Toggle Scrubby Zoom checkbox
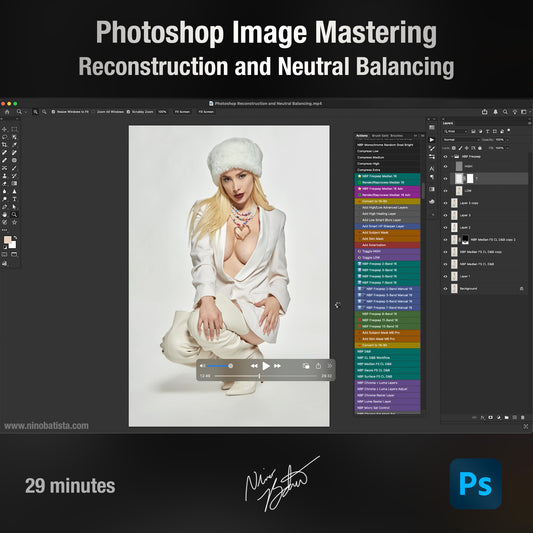This screenshot has height=533, width=533. [x=128, y=112]
